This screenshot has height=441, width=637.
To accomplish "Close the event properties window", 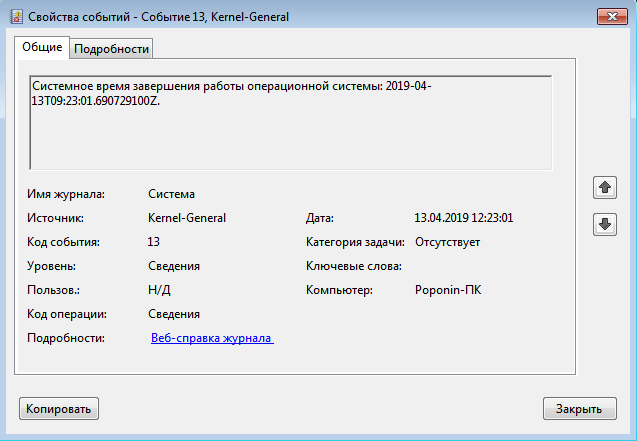I will pos(612,17).
